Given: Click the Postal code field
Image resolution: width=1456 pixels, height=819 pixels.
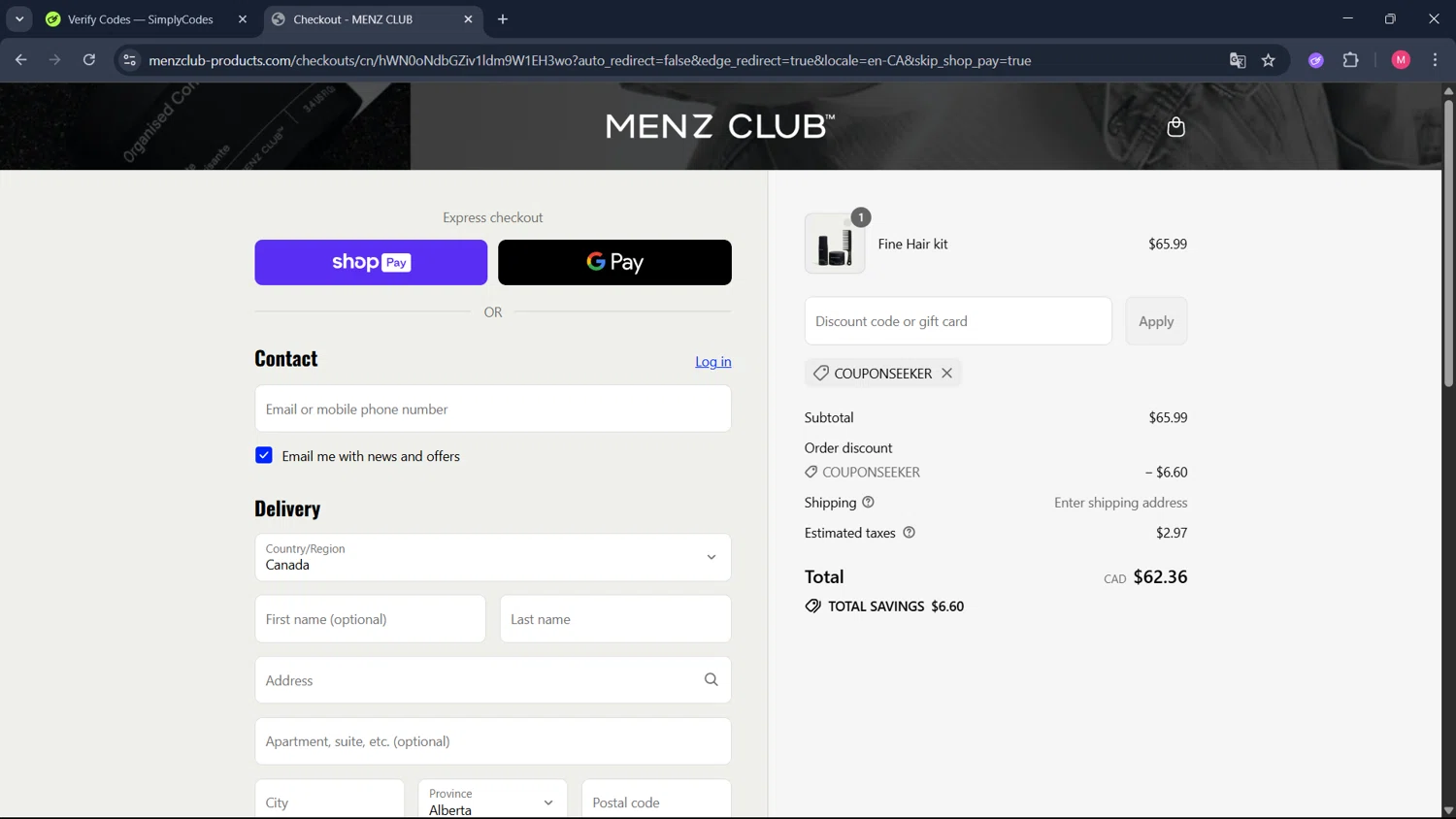Looking at the screenshot, I should tap(656, 801).
